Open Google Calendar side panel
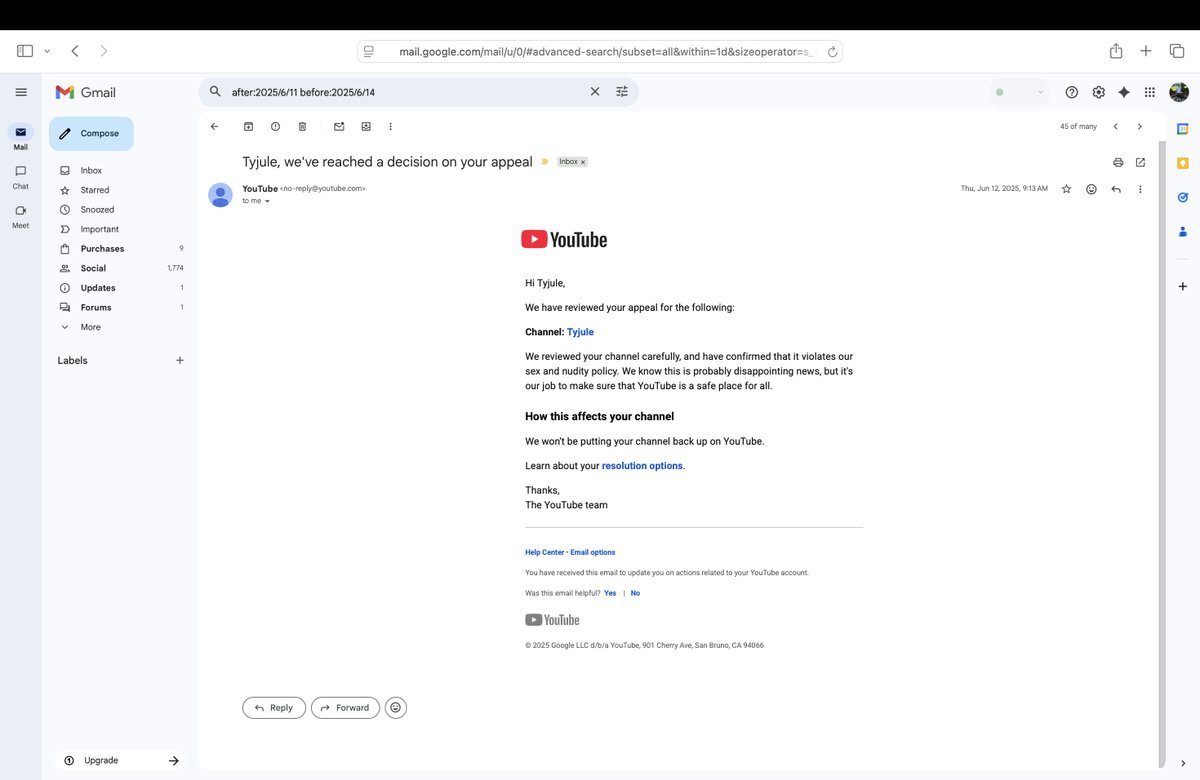 click(x=1183, y=129)
